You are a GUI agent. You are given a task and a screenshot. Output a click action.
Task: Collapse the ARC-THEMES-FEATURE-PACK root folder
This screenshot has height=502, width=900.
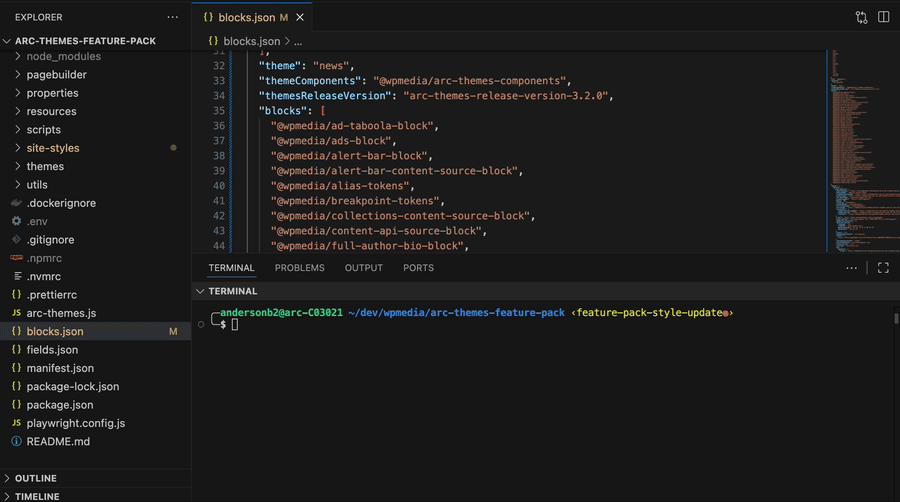coord(7,41)
